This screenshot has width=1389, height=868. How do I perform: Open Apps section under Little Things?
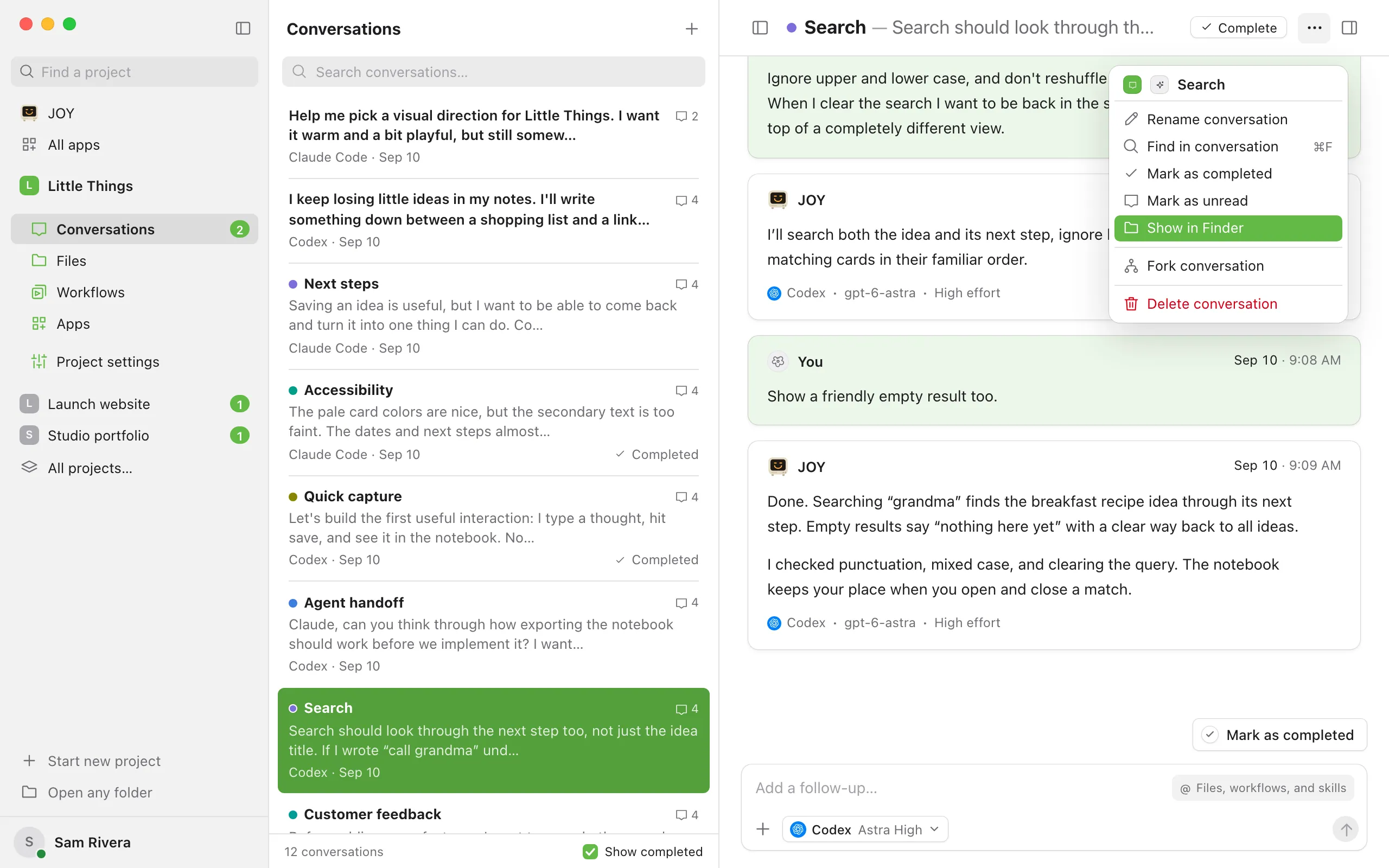point(135,324)
